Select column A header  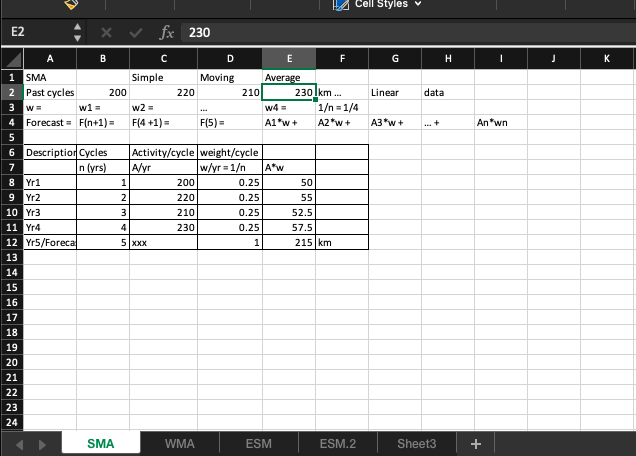coord(50,59)
